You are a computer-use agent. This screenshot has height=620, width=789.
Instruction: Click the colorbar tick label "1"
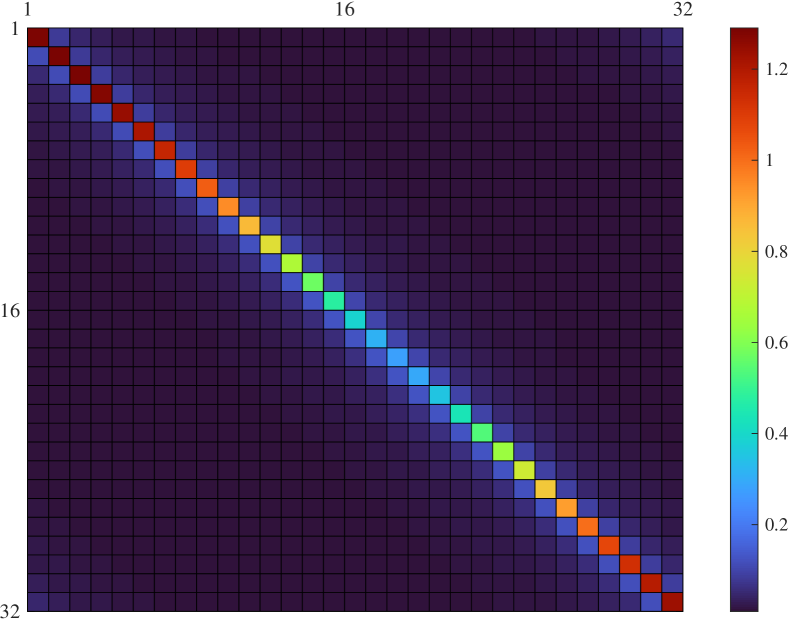click(769, 161)
